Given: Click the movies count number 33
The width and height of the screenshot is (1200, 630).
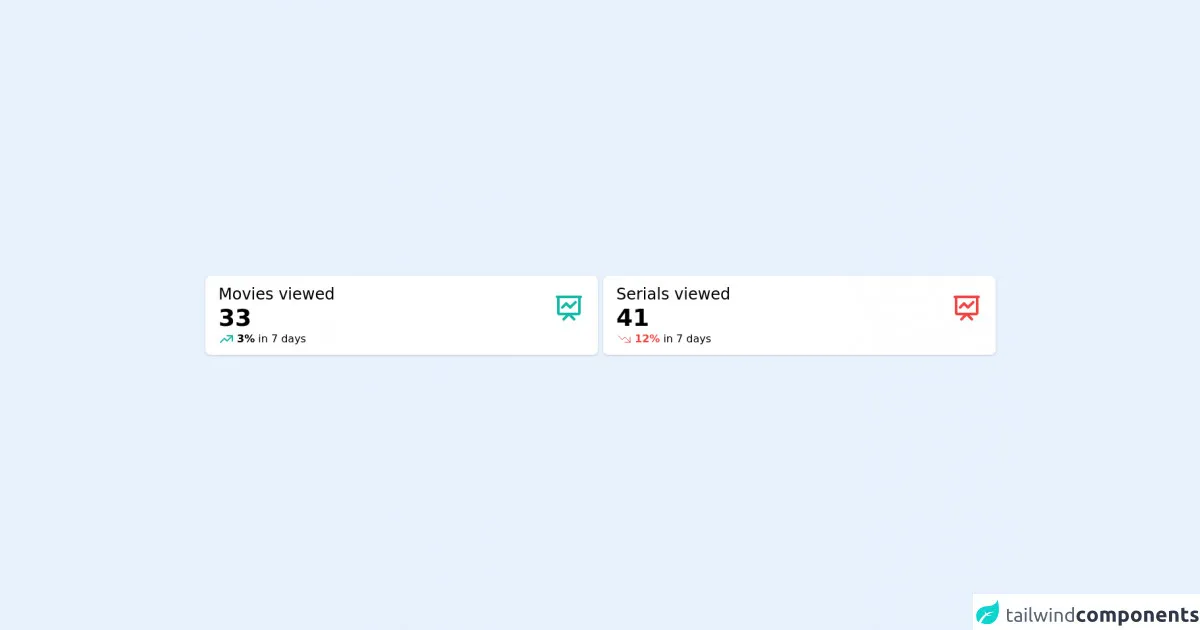Looking at the screenshot, I should click(235, 318).
